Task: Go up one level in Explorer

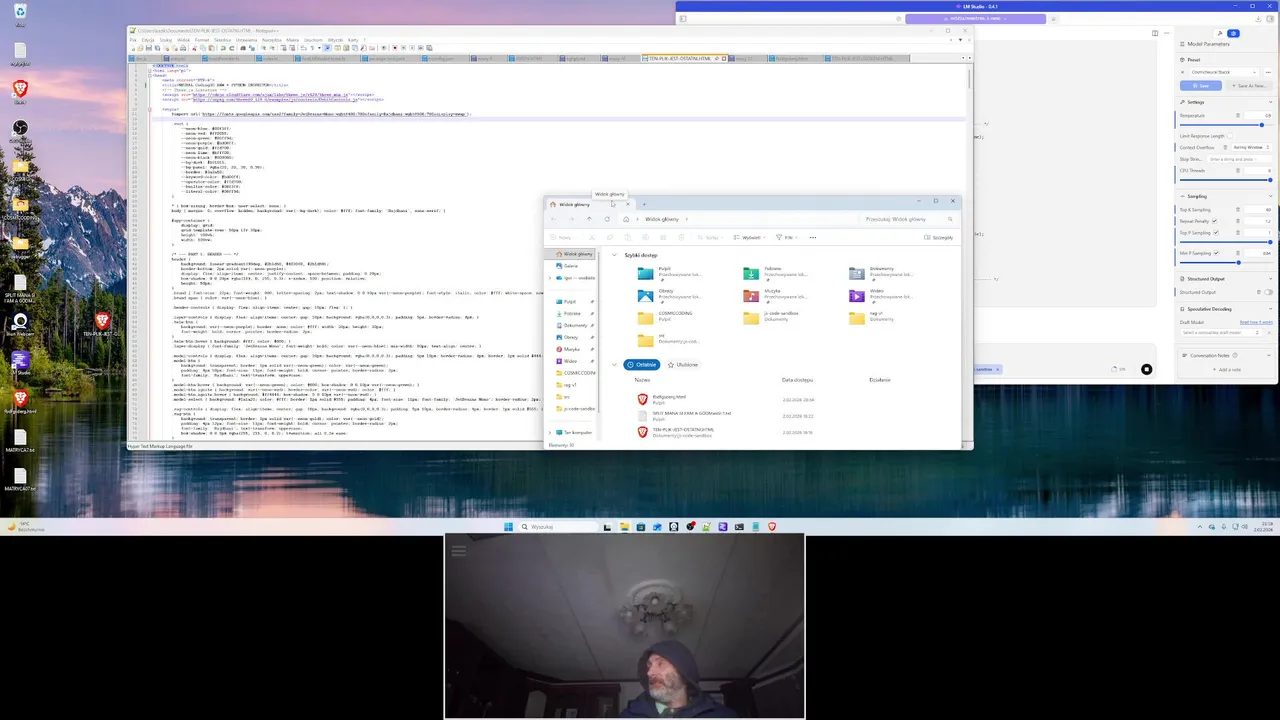Action: click(x=589, y=219)
